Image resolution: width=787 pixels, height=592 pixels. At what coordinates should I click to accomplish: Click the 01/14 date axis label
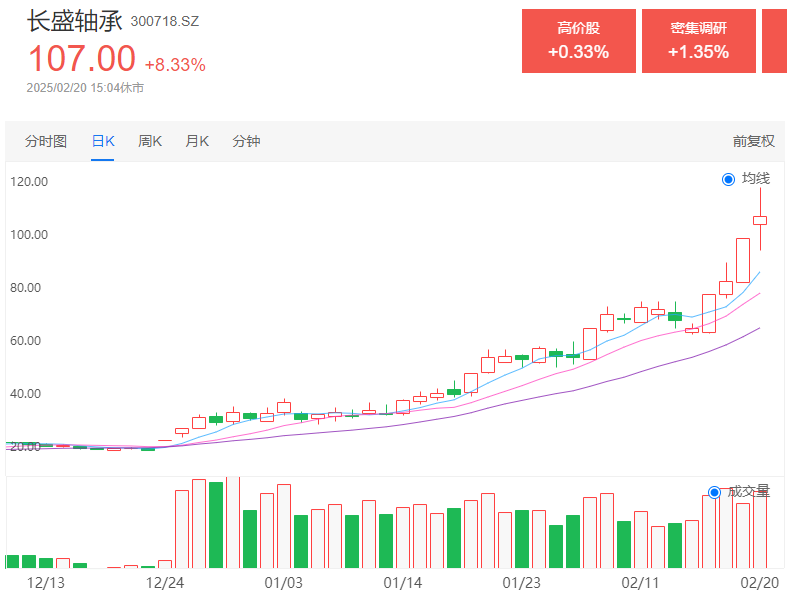pyautogui.click(x=403, y=582)
